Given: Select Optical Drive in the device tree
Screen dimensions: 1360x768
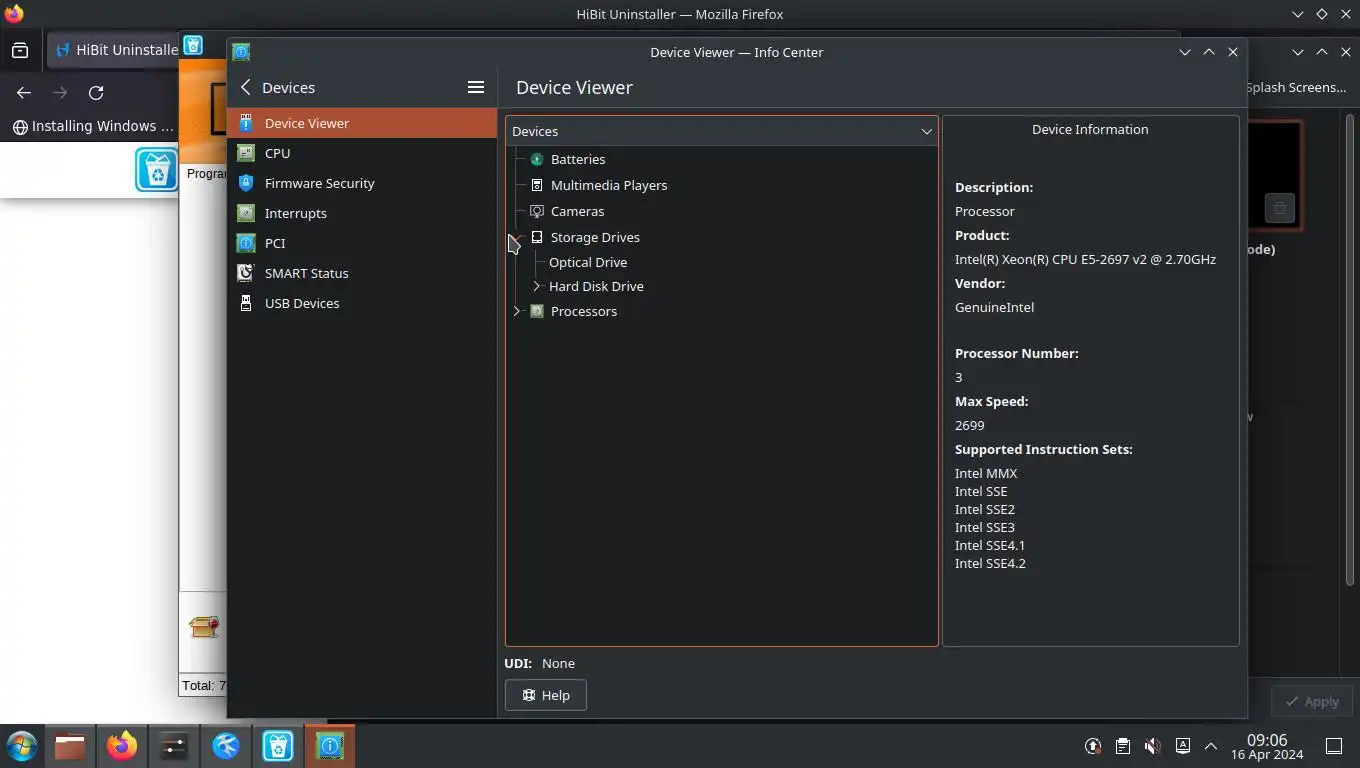Looking at the screenshot, I should coord(588,262).
